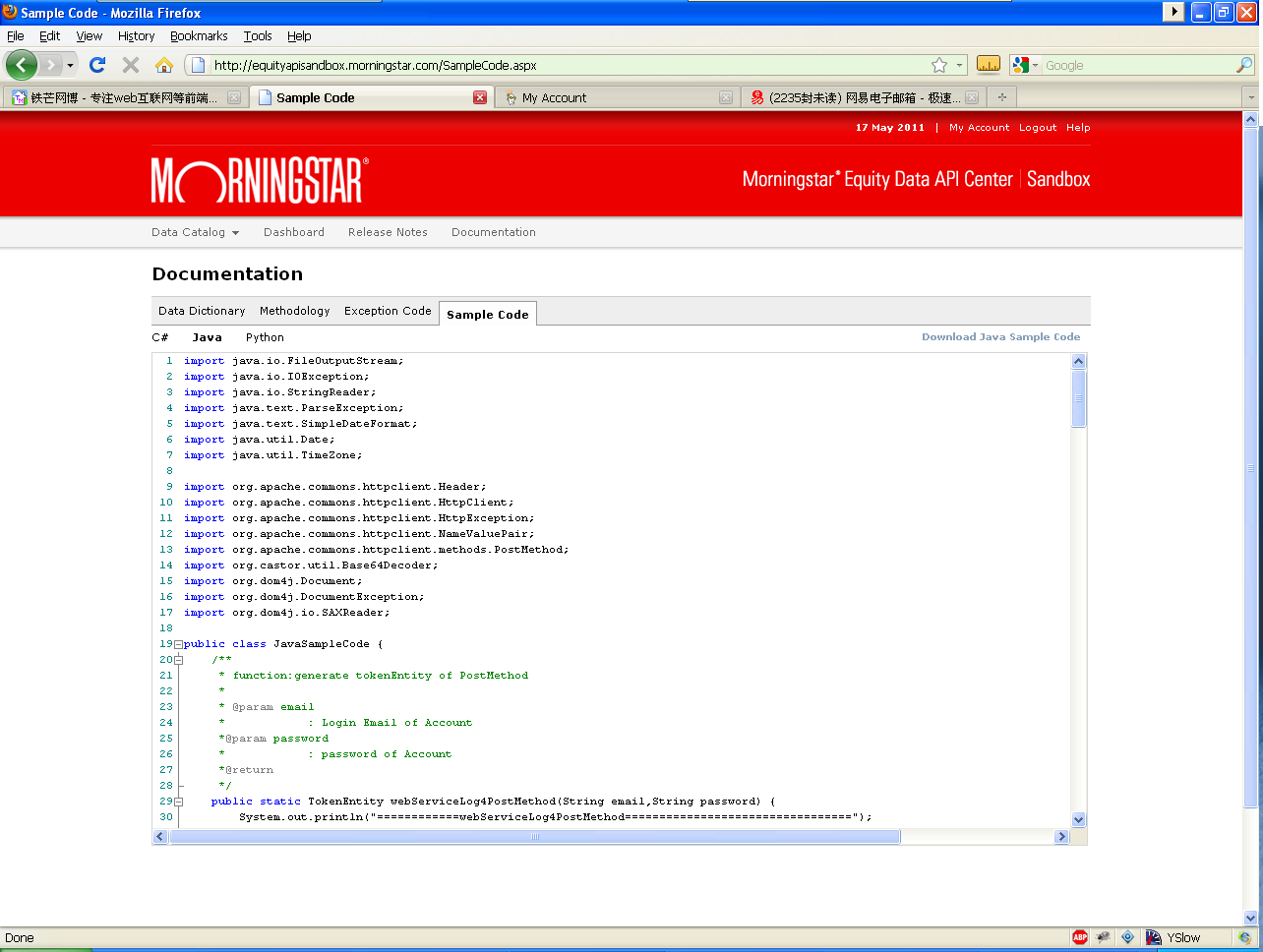Reload the Sample Code page
This screenshot has height=952, width=1263.
[x=97, y=65]
